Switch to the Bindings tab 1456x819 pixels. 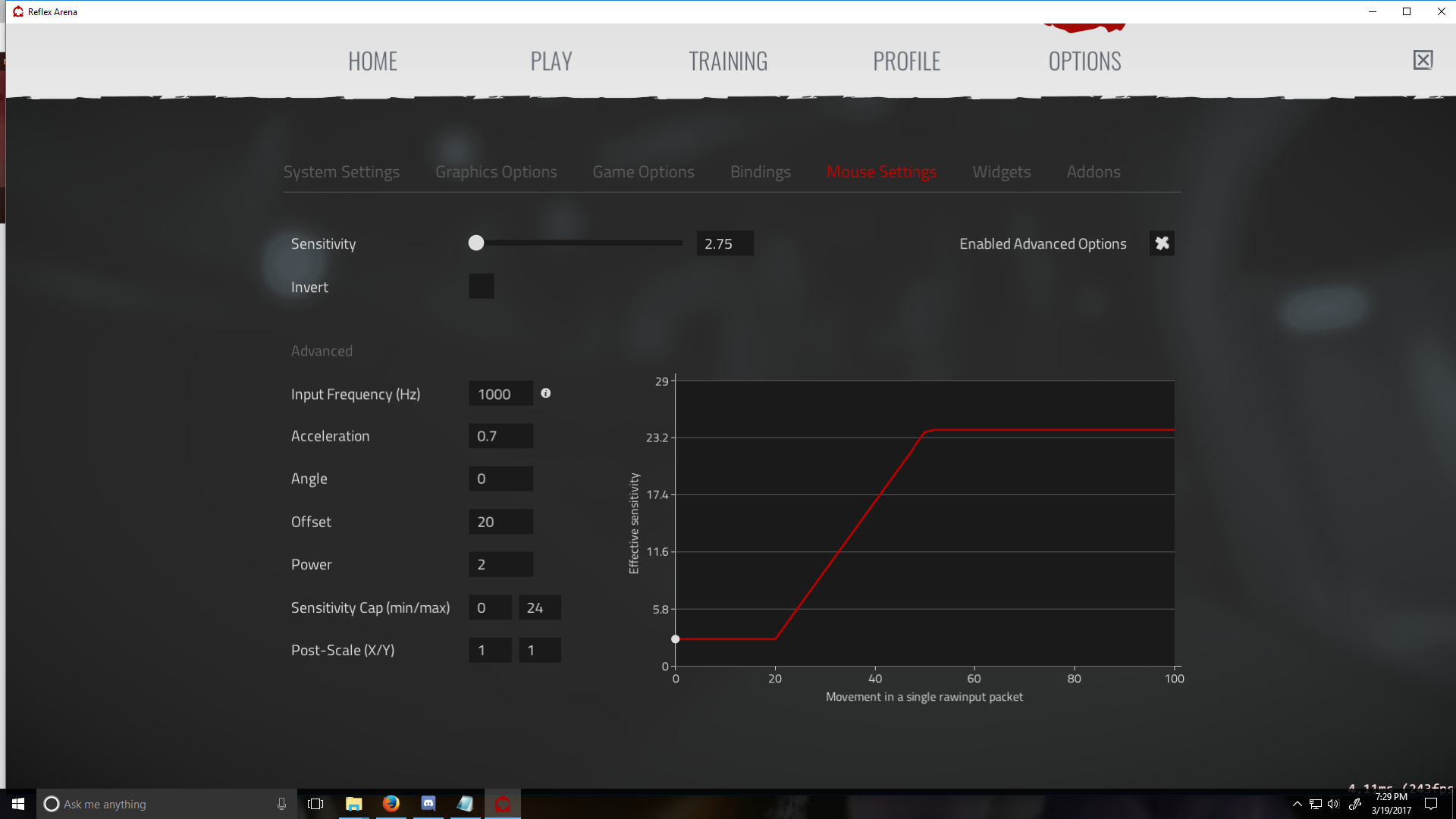click(x=760, y=171)
